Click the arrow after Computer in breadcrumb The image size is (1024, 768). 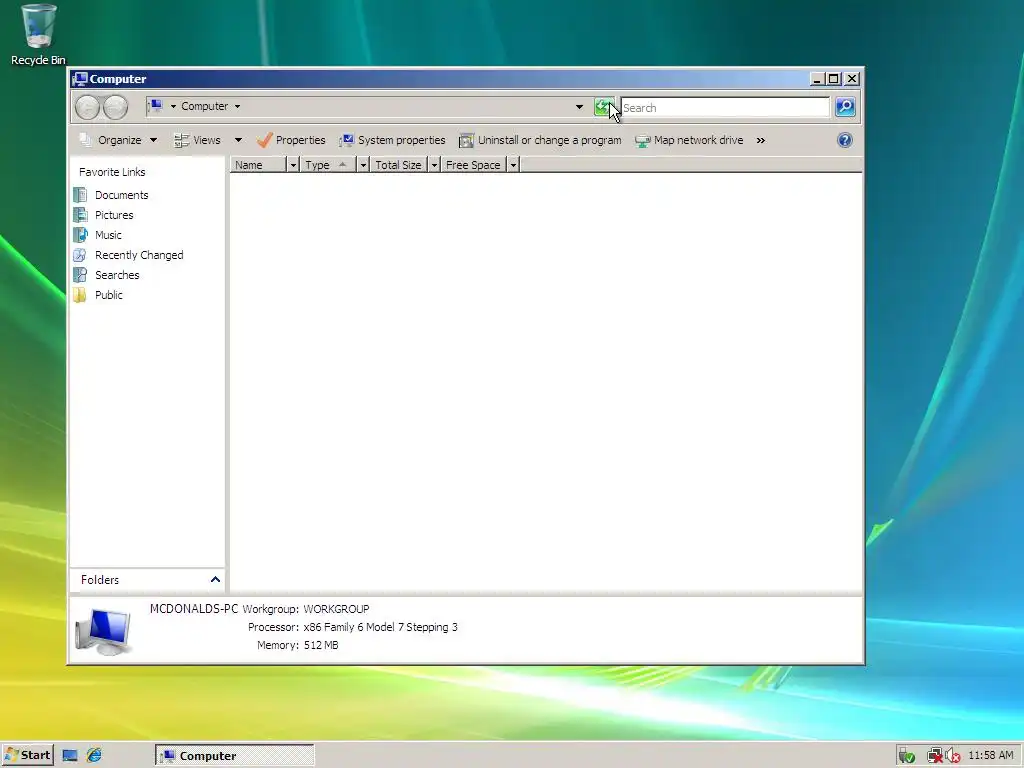237,106
